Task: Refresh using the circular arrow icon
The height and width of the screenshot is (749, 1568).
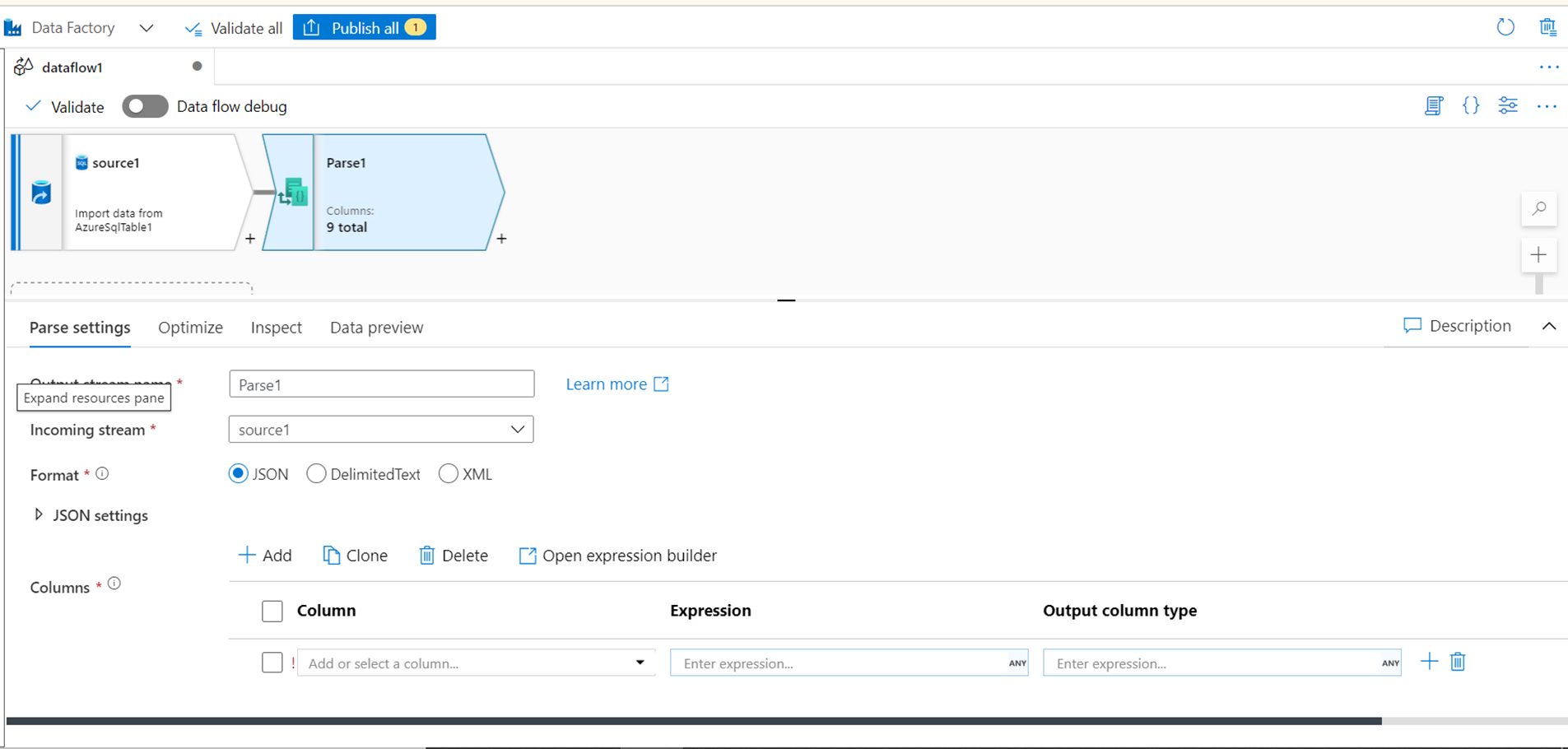Action: pos(1505,27)
